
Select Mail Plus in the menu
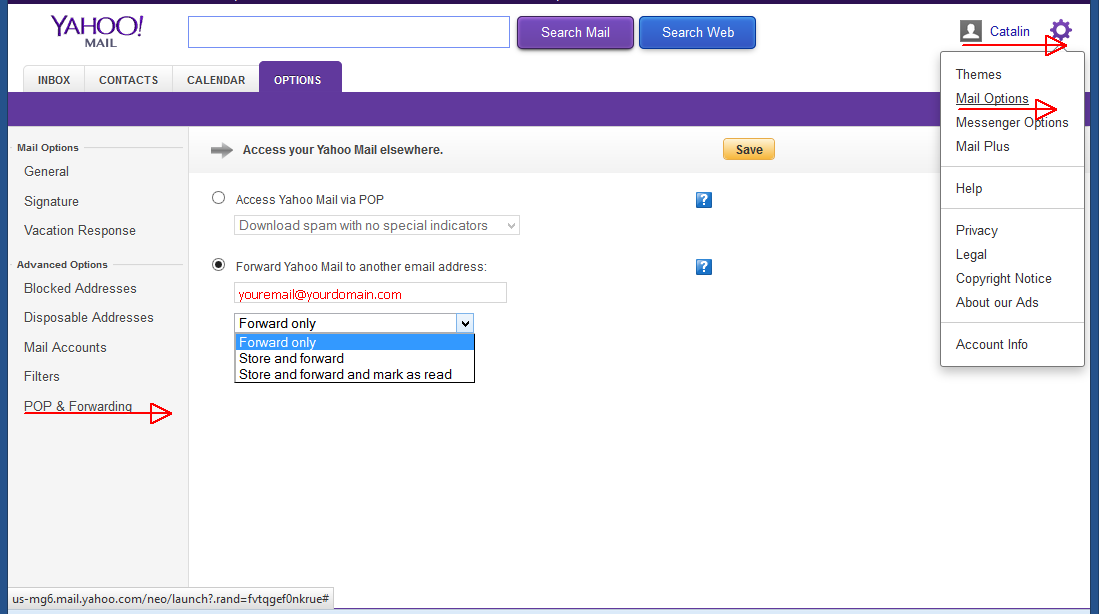(982, 146)
